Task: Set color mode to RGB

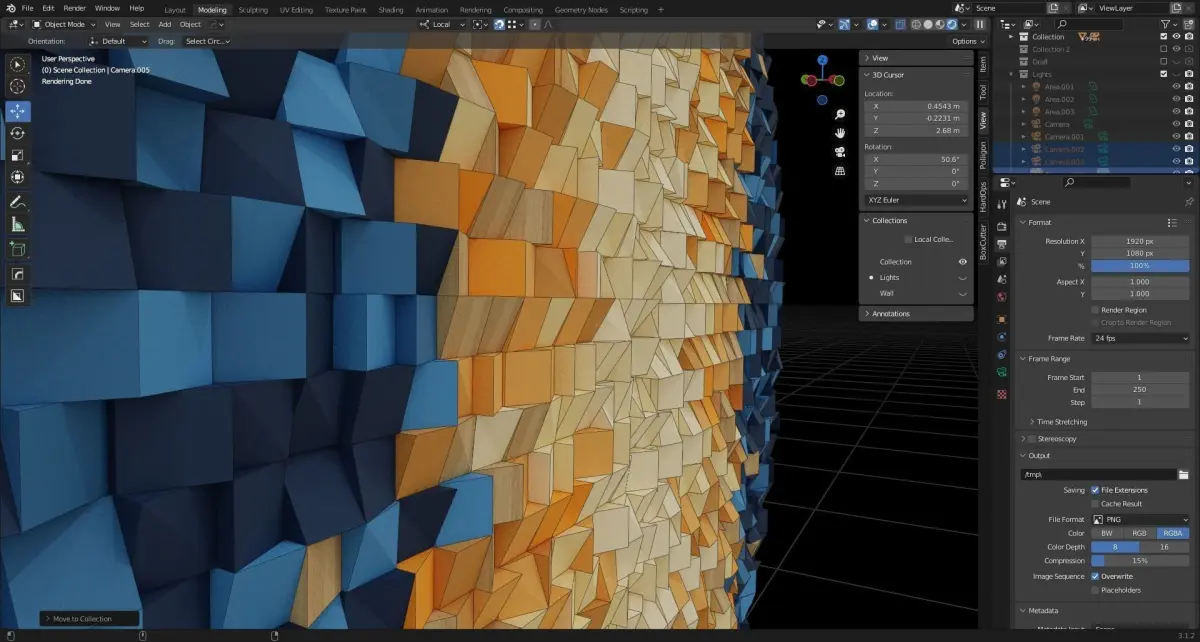Action: click(1140, 533)
